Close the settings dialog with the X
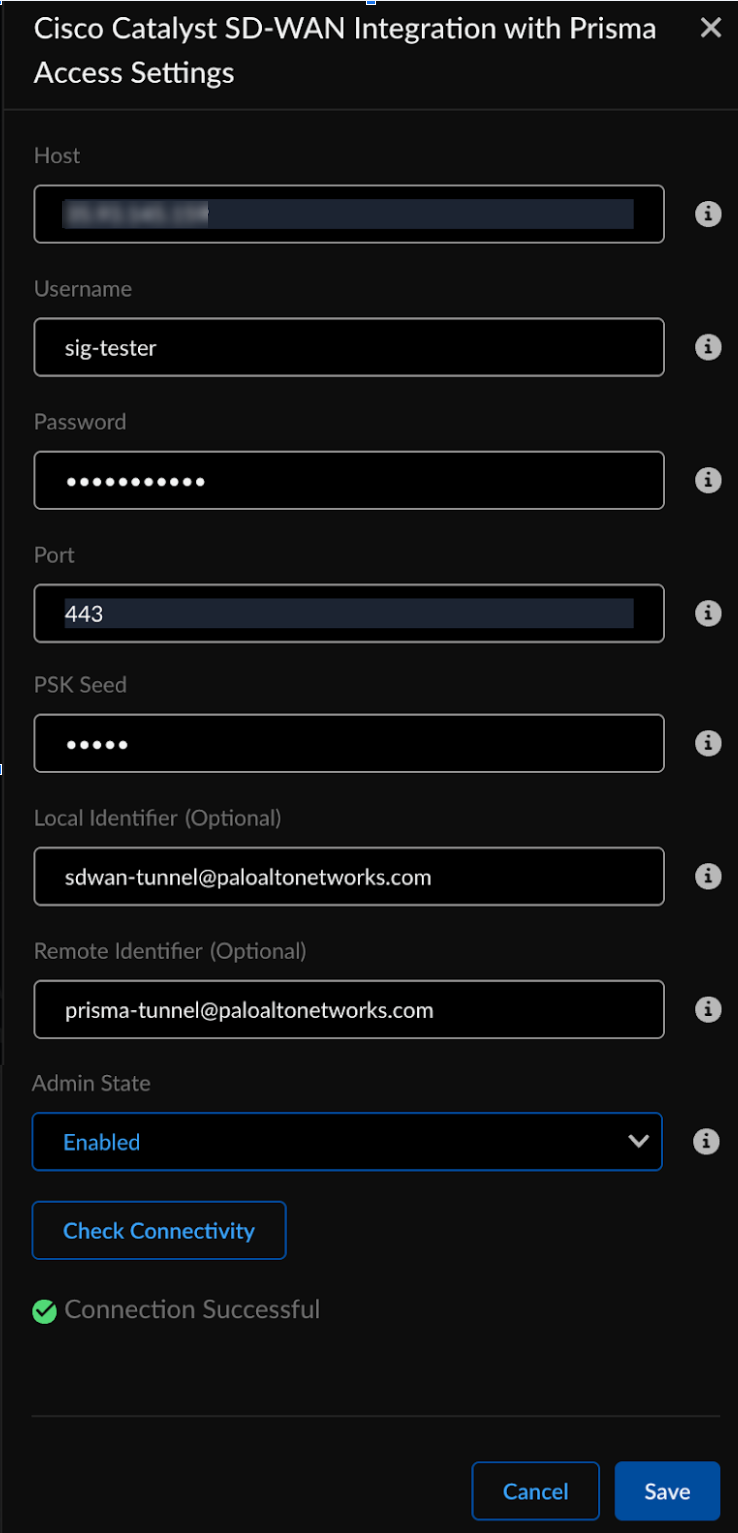The image size is (738, 1533). click(711, 28)
